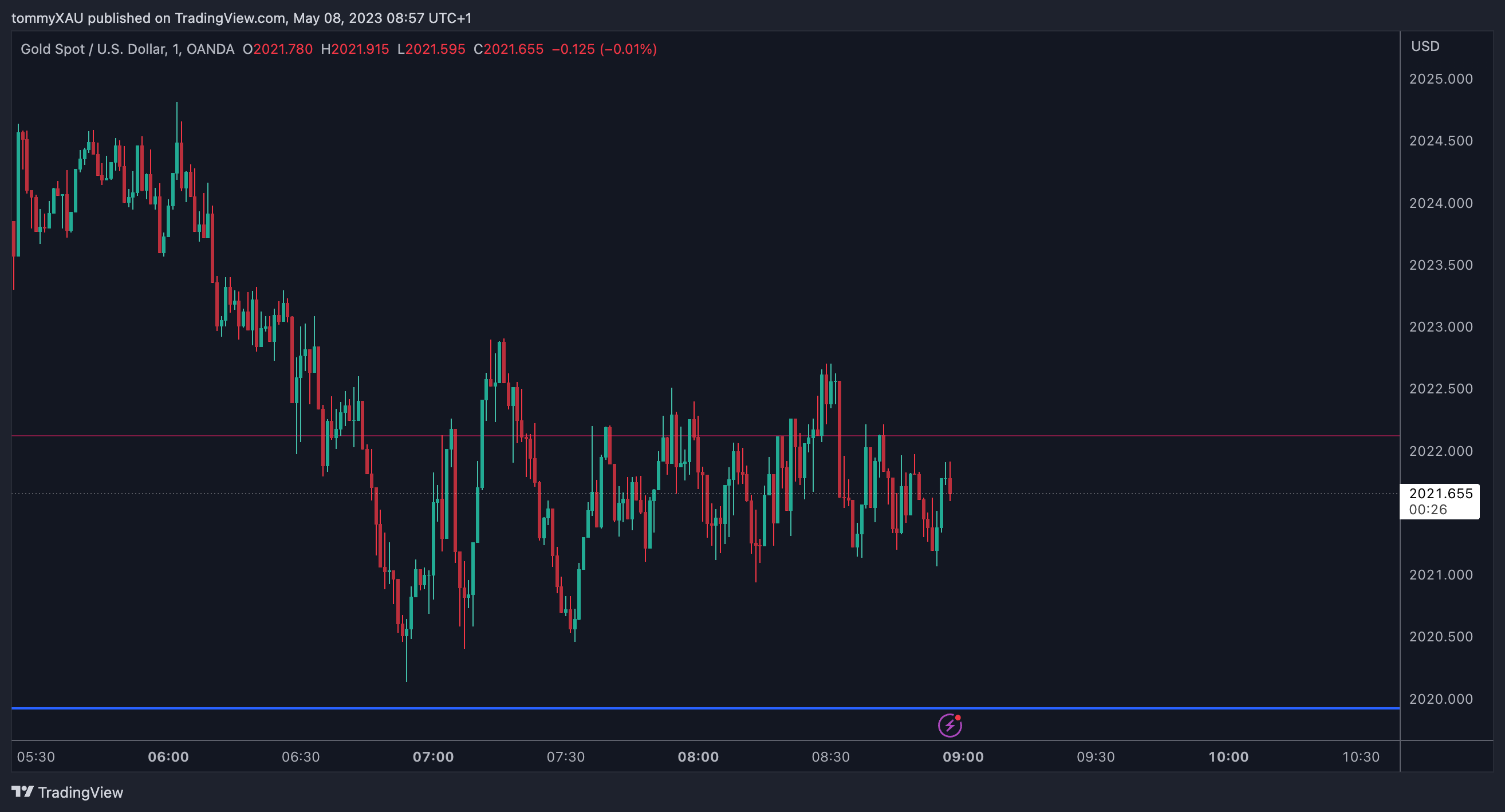Click the 08:00 time axis label

698,757
